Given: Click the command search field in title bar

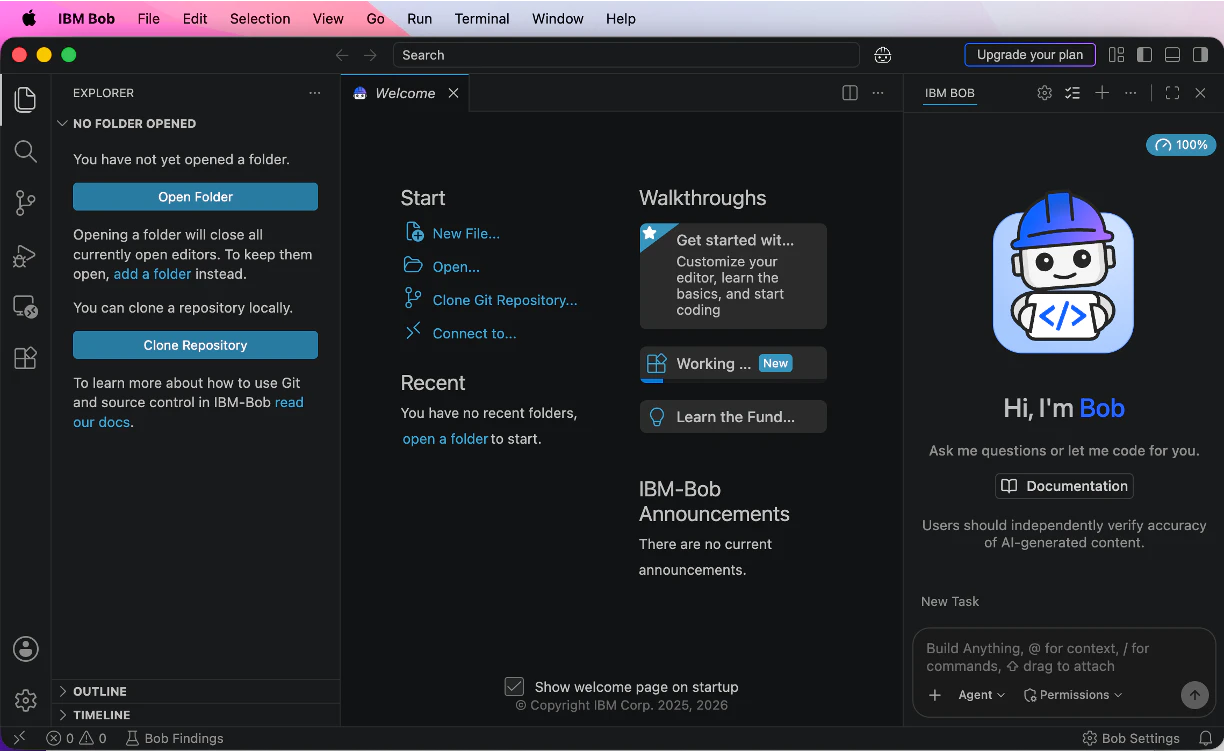Looking at the screenshot, I should [x=626, y=55].
